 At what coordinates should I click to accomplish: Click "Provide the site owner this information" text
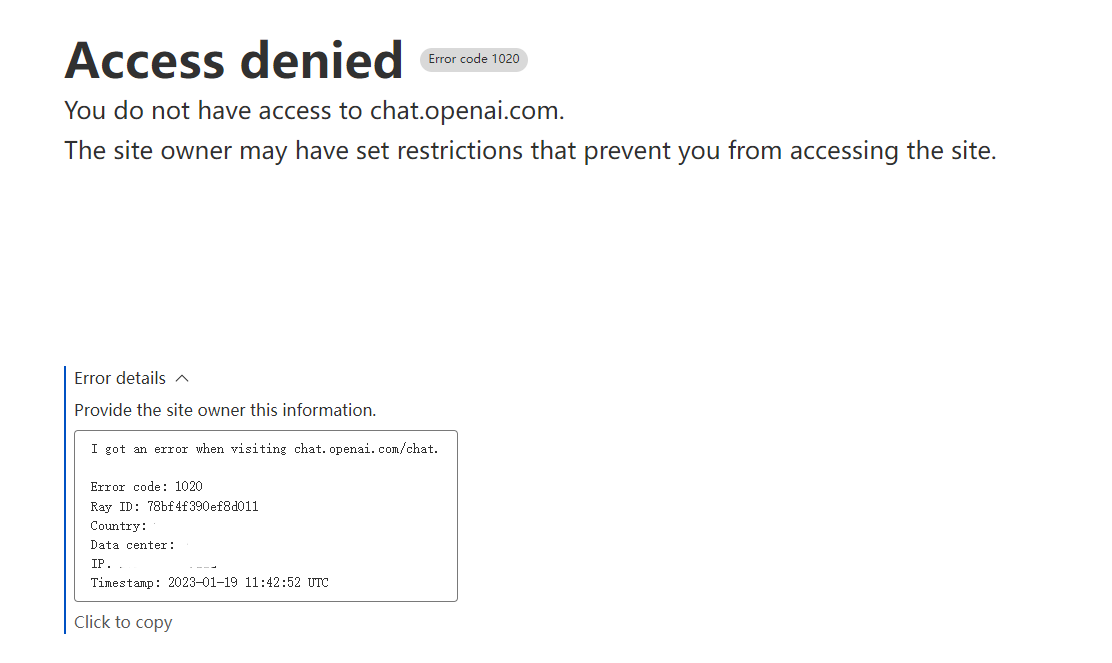pos(225,410)
